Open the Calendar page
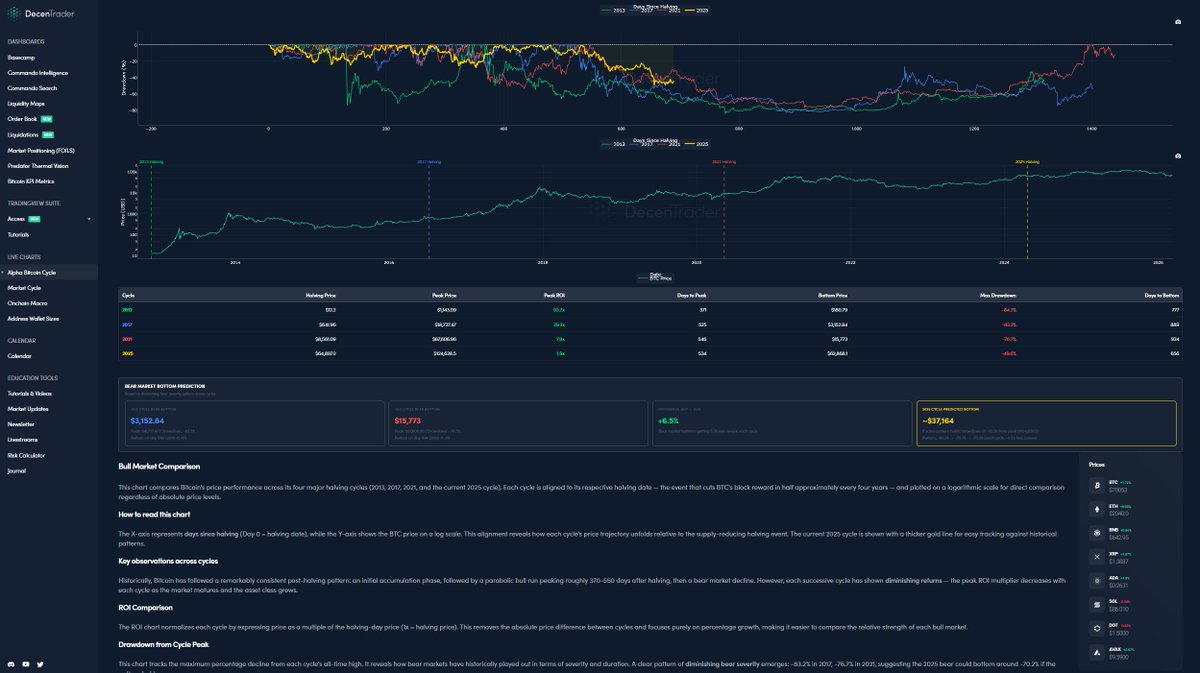The height and width of the screenshot is (673, 1200). [x=20, y=356]
